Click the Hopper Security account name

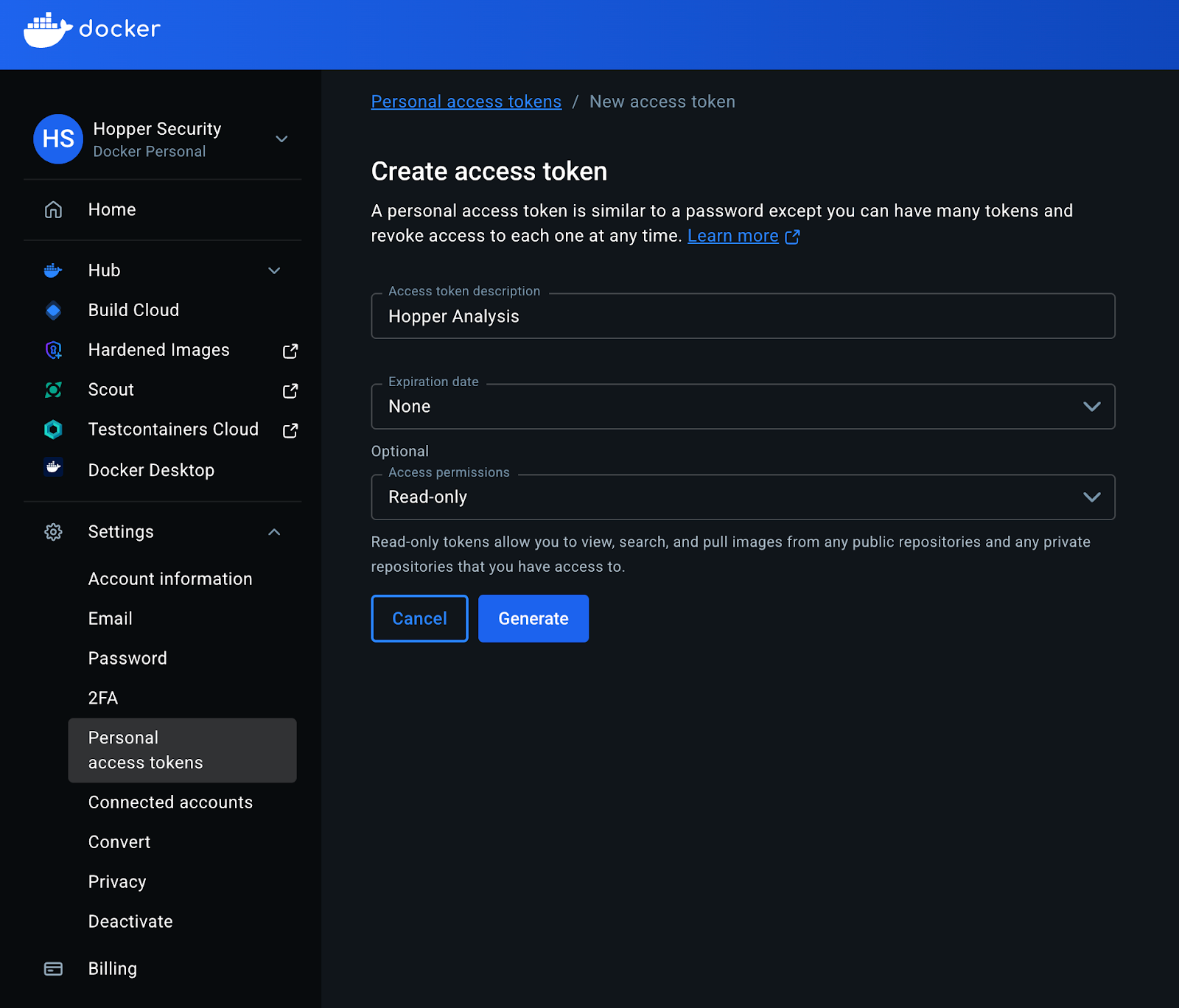click(157, 129)
